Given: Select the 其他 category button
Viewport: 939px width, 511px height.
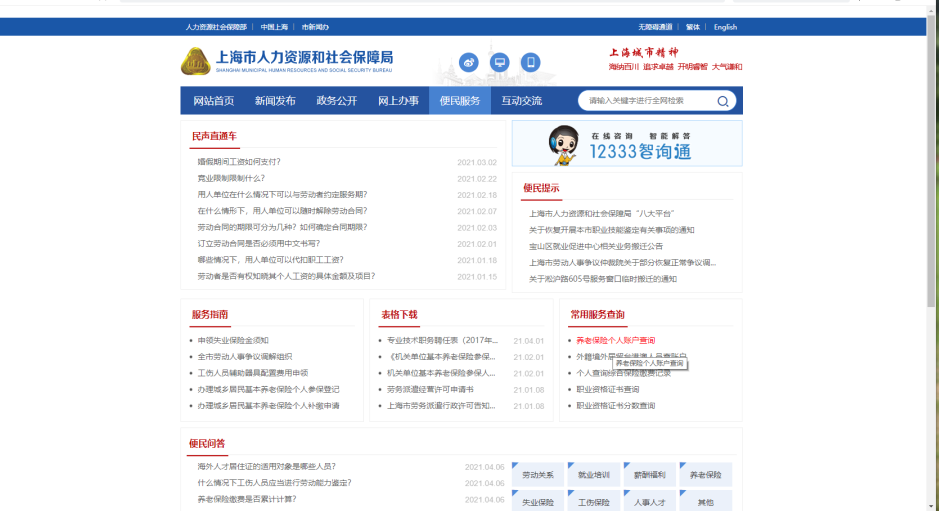Looking at the screenshot, I should (705, 501).
